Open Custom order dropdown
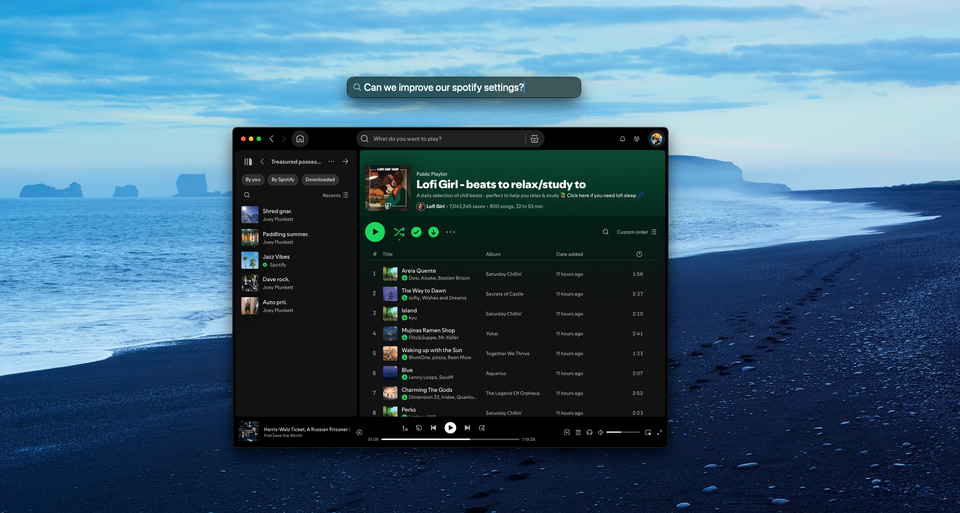Image resolution: width=960 pixels, height=513 pixels. coord(637,232)
